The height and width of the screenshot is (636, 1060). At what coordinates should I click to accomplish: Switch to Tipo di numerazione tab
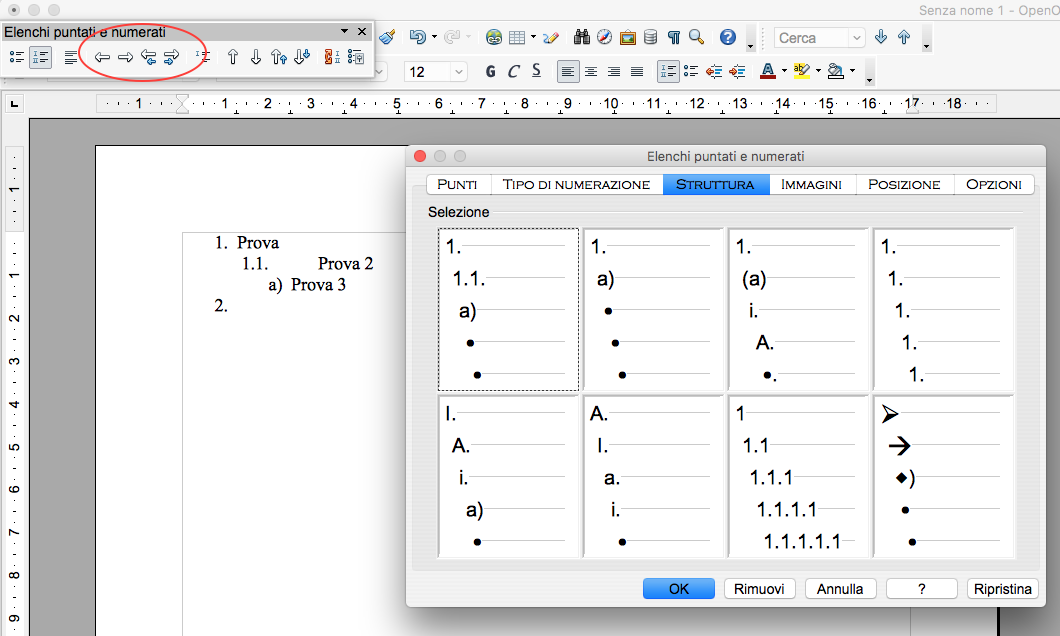[577, 185]
